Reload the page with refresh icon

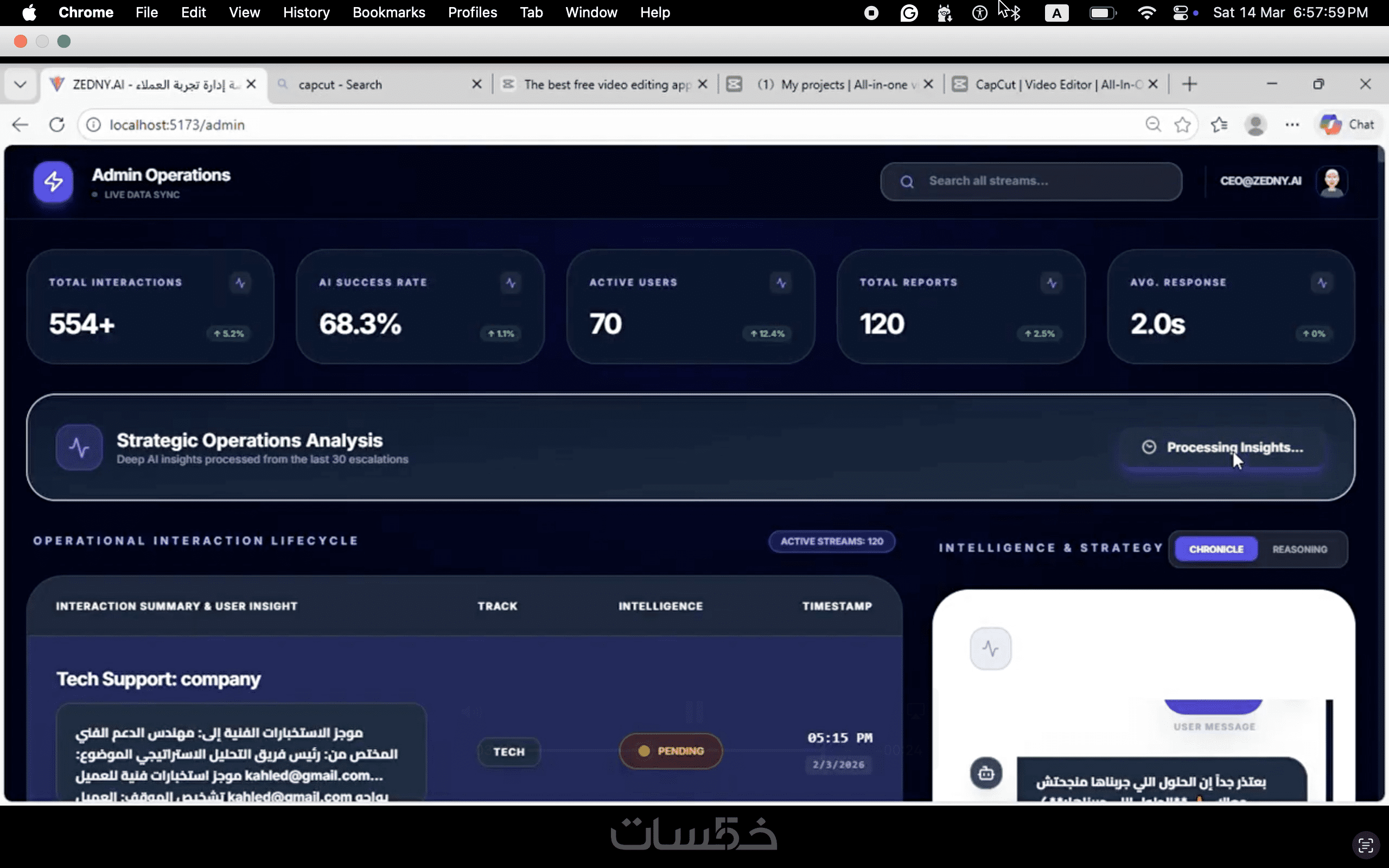click(x=57, y=125)
